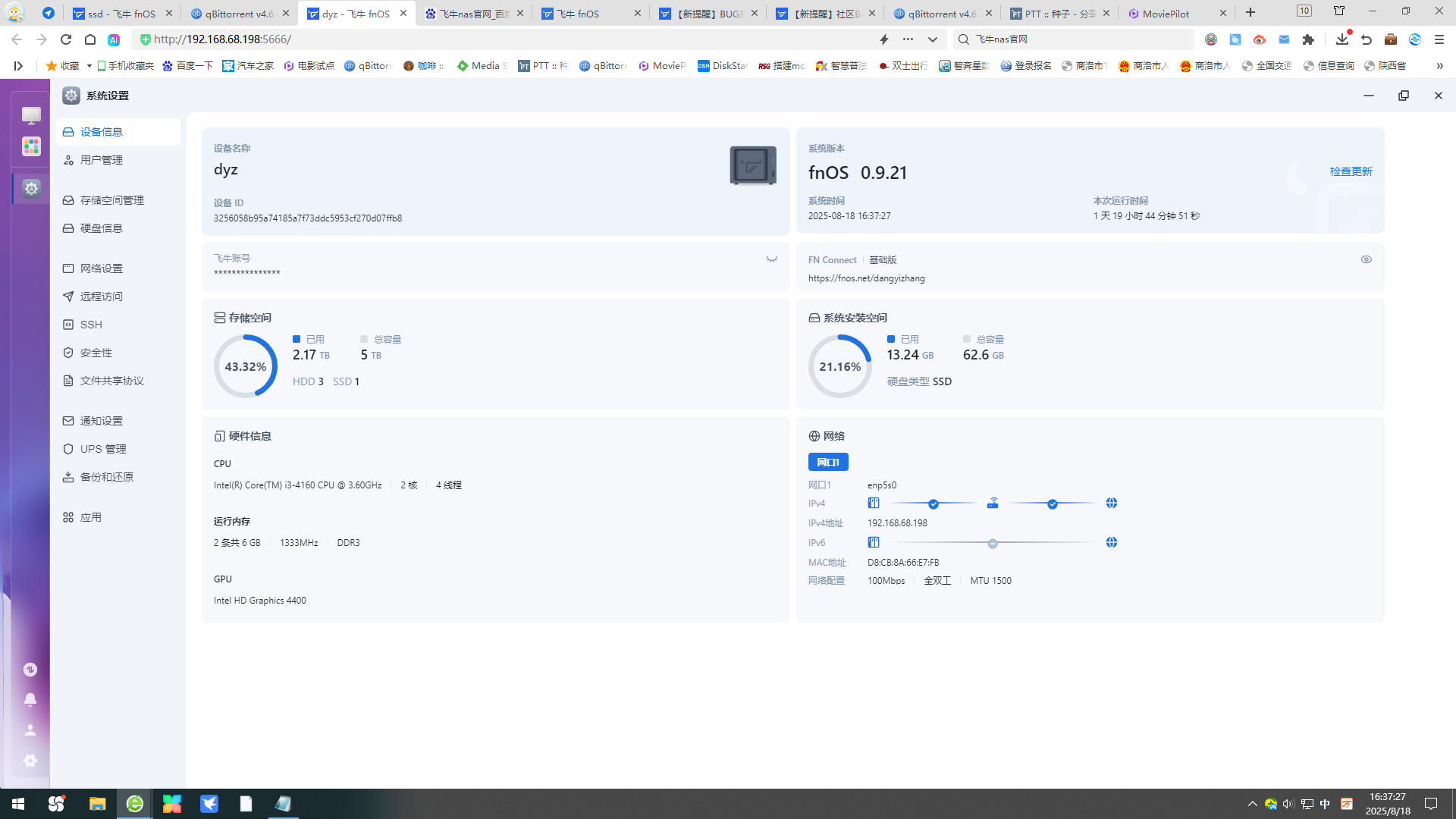Expand address bar dropdown chevron

click(933, 39)
